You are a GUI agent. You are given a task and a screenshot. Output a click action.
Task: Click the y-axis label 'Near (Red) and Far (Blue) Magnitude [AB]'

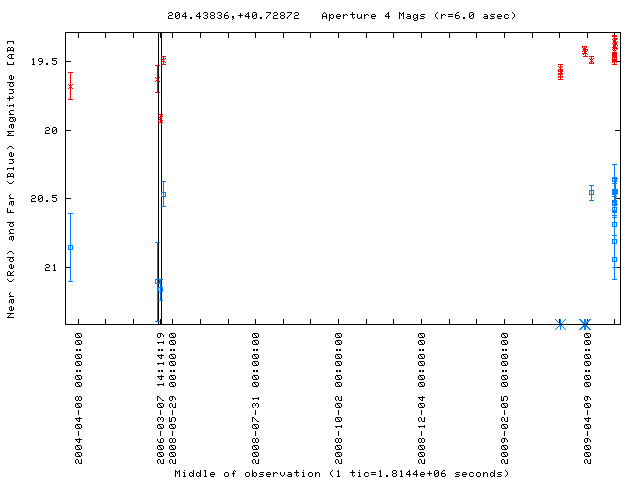click(x=11, y=179)
